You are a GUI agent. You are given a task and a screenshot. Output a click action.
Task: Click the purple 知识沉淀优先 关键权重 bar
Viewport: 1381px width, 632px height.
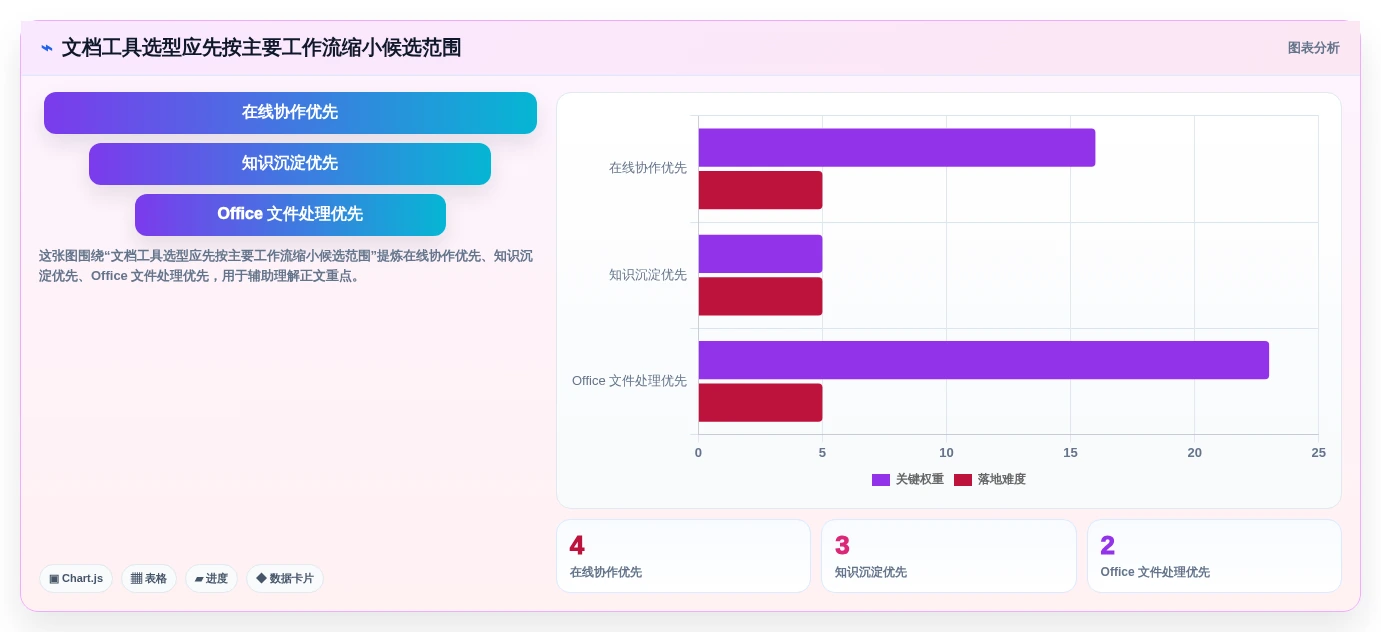(x=760, y=254)
